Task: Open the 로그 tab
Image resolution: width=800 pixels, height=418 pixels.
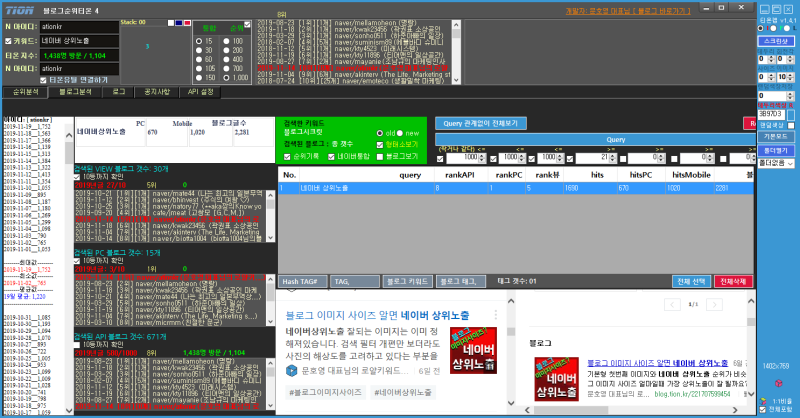Action: click(x=118, y=92)
